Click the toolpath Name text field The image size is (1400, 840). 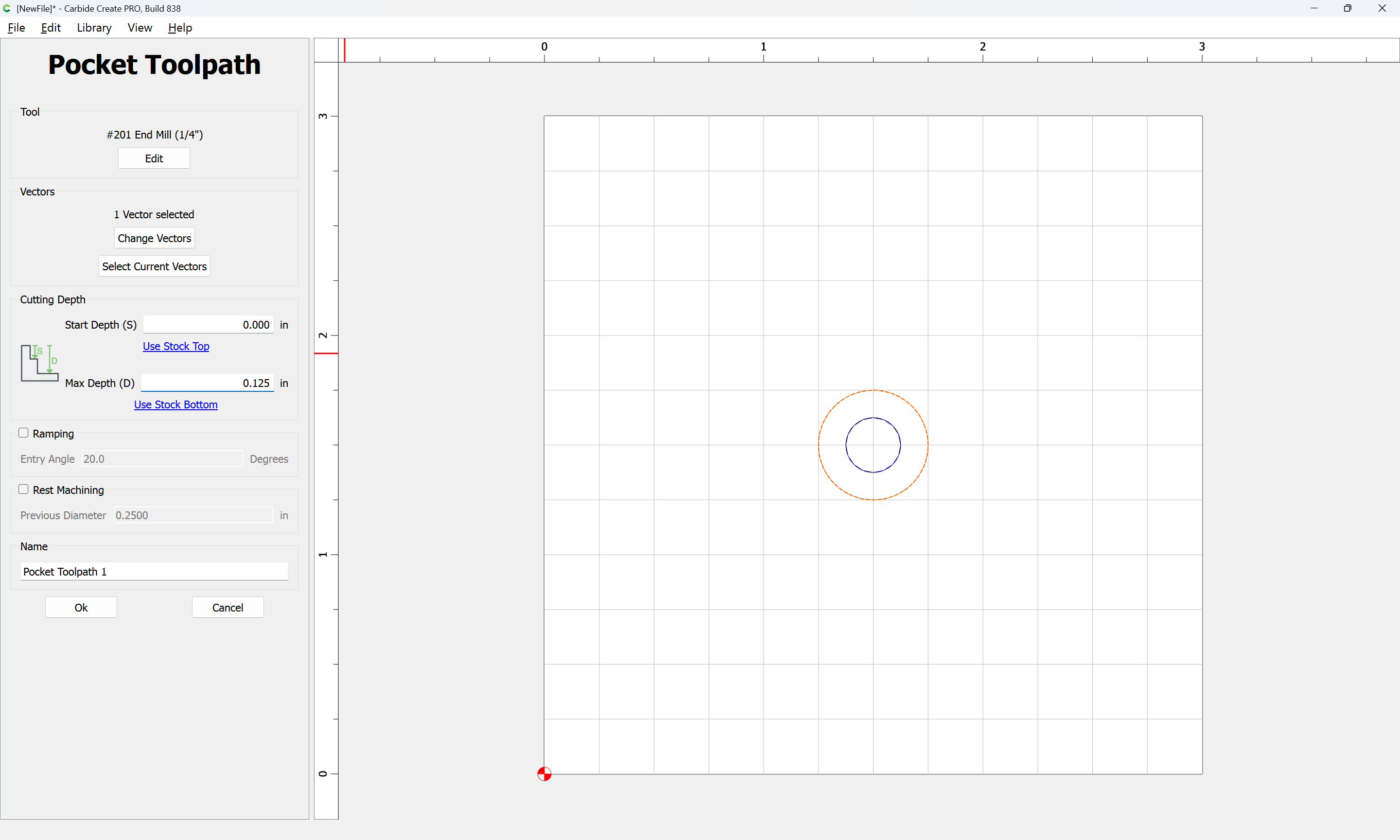154,571
